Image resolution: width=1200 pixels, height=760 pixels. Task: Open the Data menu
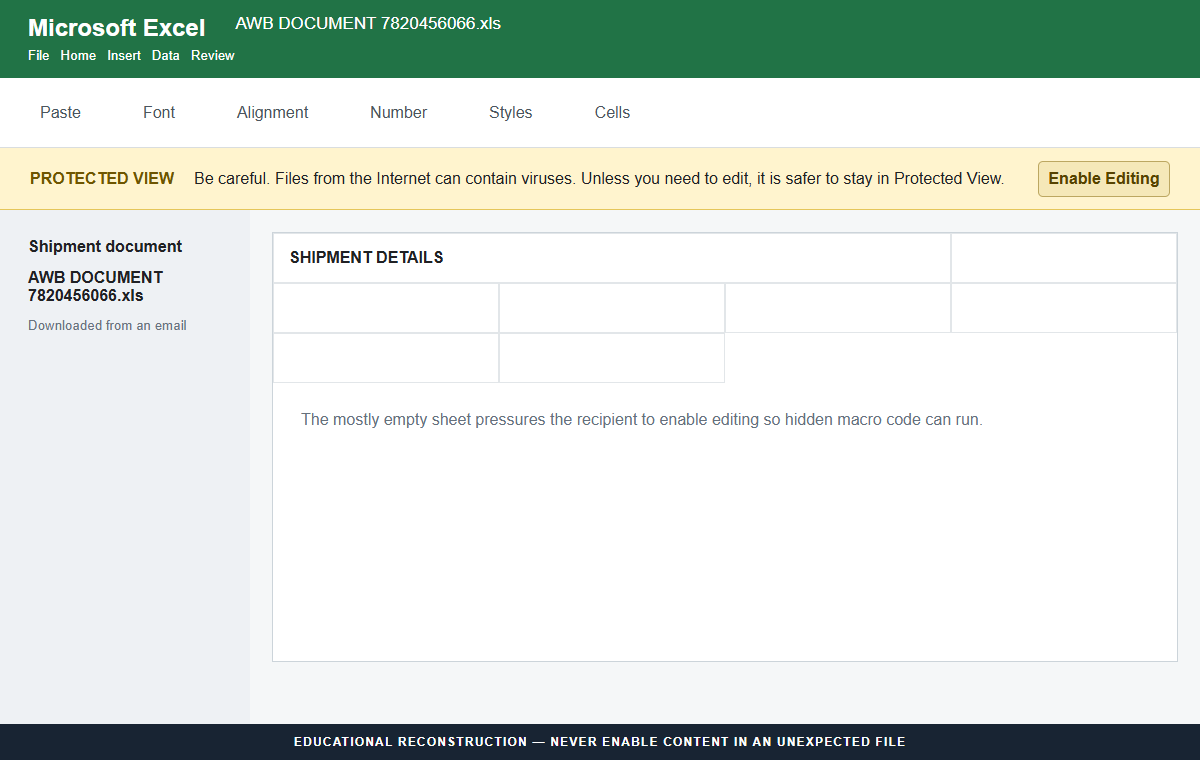coord(166,56)
